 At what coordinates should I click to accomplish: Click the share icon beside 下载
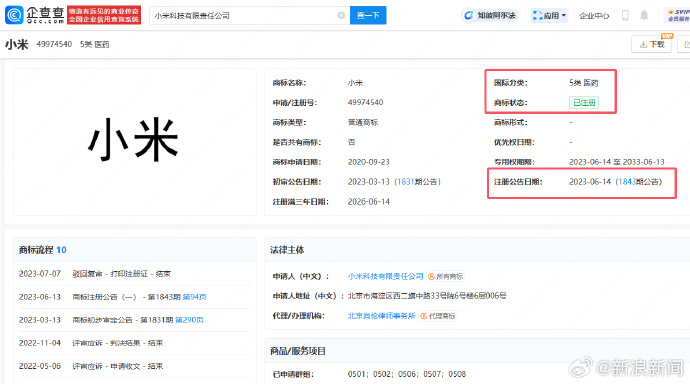pos(686,44)
